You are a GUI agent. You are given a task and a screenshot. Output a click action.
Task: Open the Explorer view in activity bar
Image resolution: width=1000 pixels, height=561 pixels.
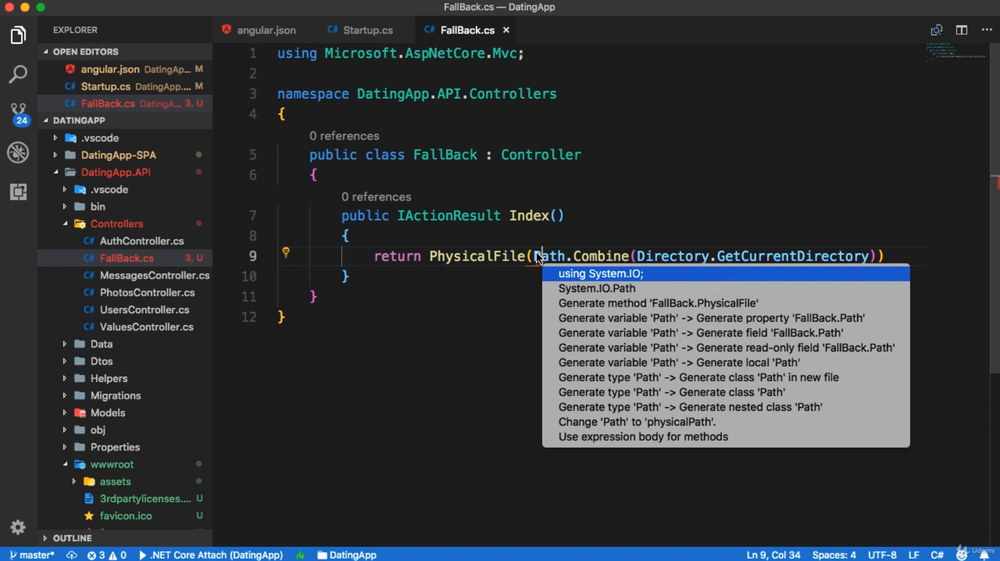point(18,35)
